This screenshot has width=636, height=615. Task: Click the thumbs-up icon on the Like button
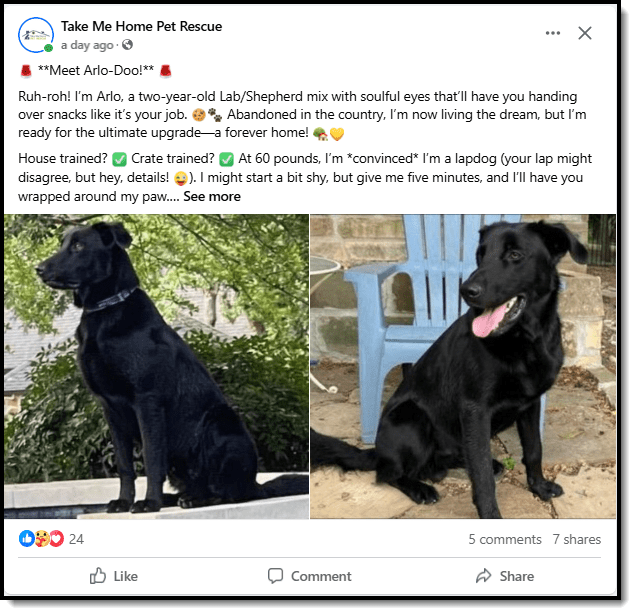97,576
